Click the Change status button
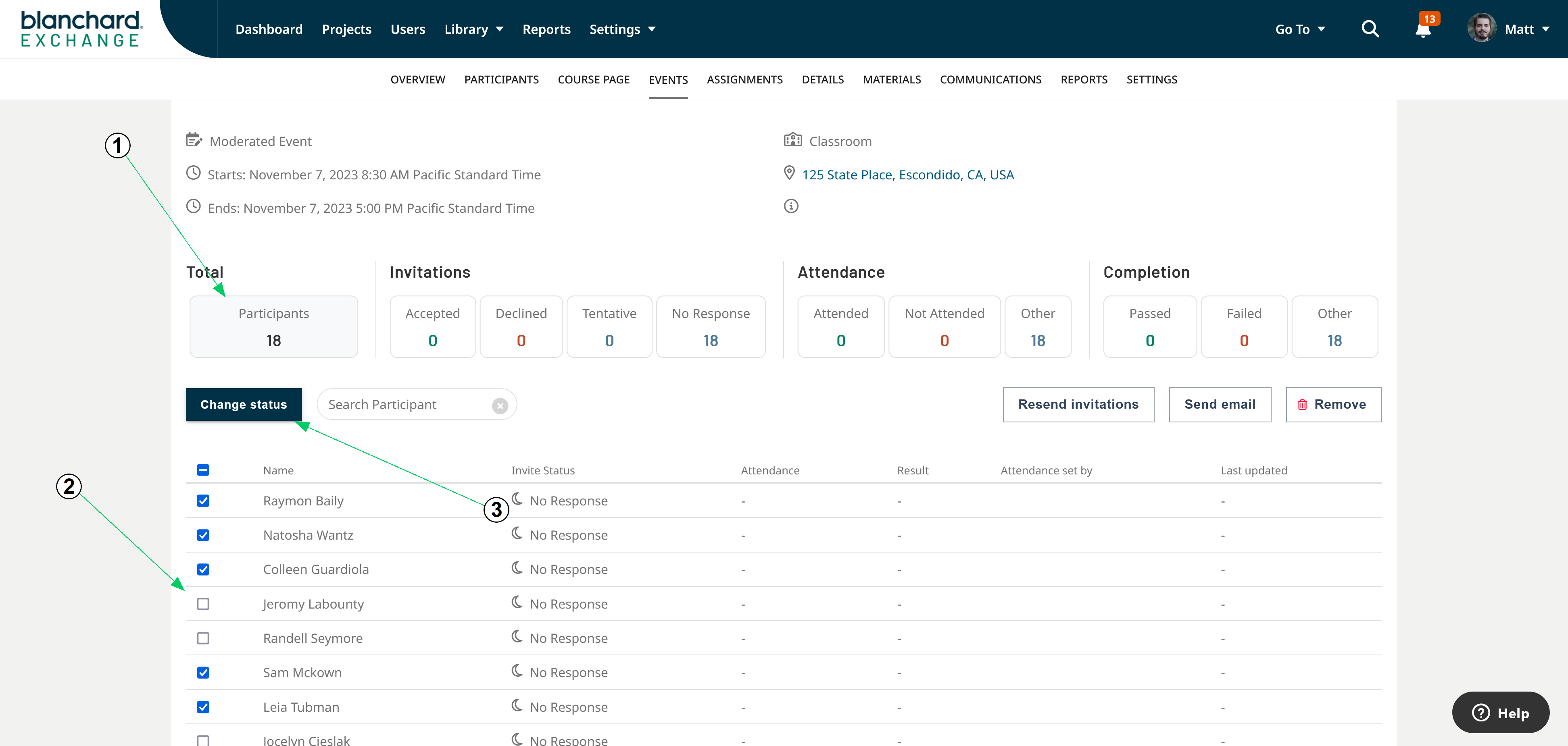 (x=244, y=405)
